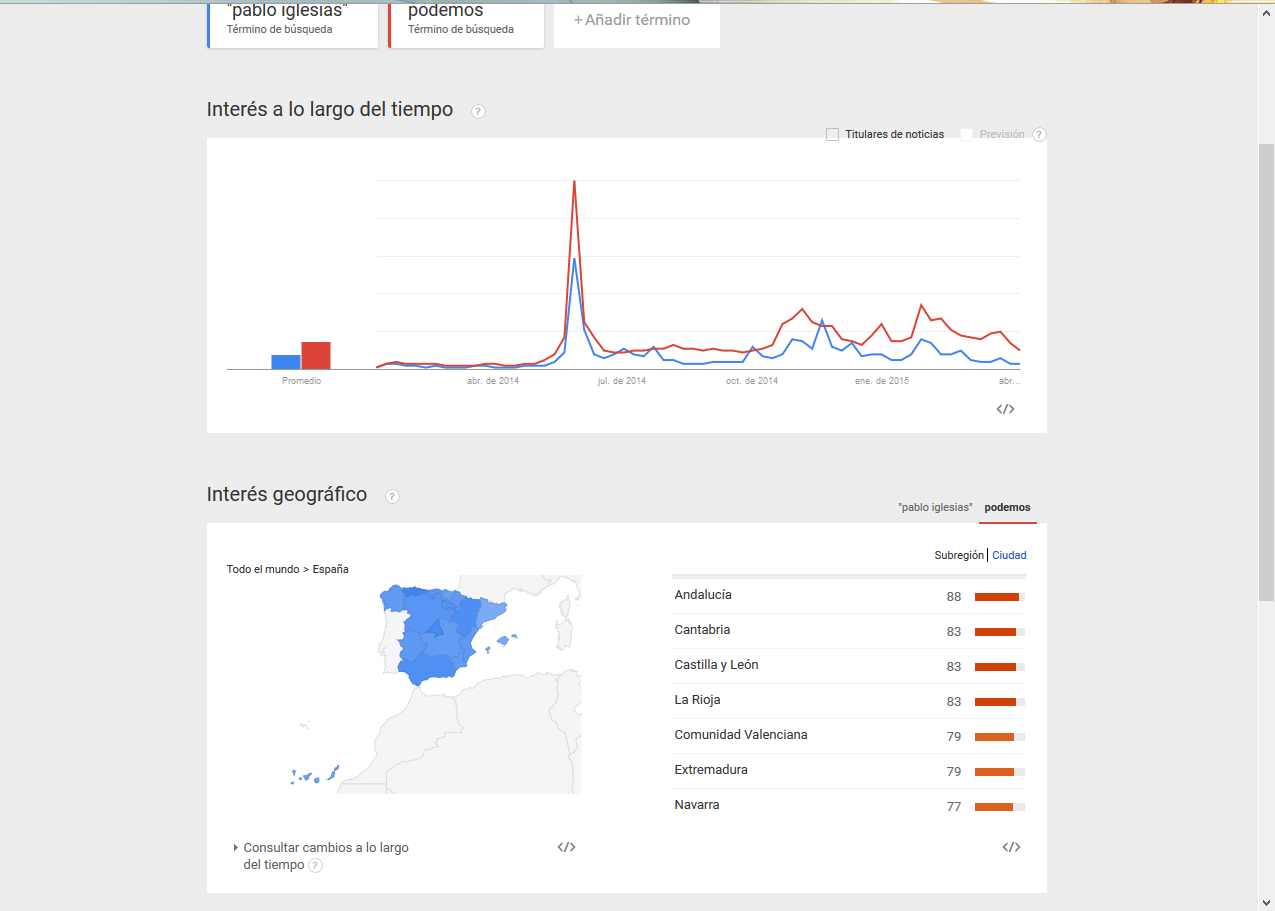The image size is (1275, 911).
Task: Click 'jul. de 2014' axis label
Action: click(622, 381)
